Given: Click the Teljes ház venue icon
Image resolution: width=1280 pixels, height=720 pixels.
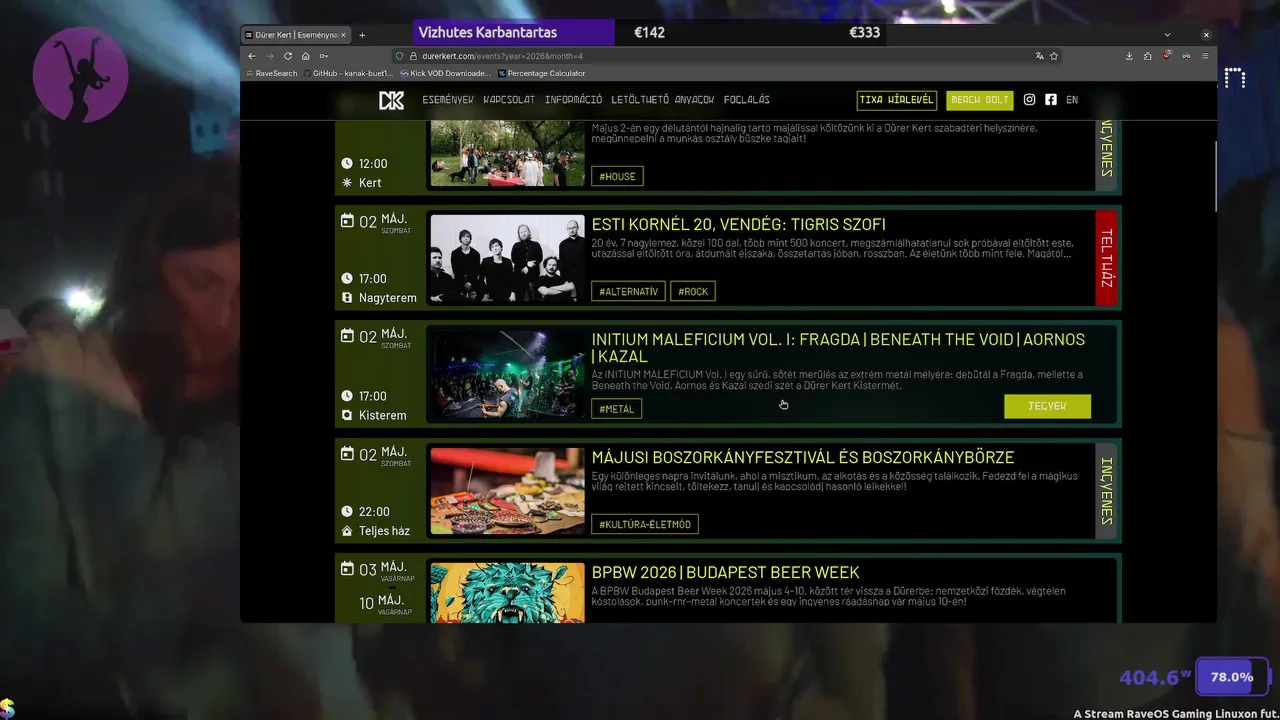Looking at the screenshot, I should click(x=347, y=531).
